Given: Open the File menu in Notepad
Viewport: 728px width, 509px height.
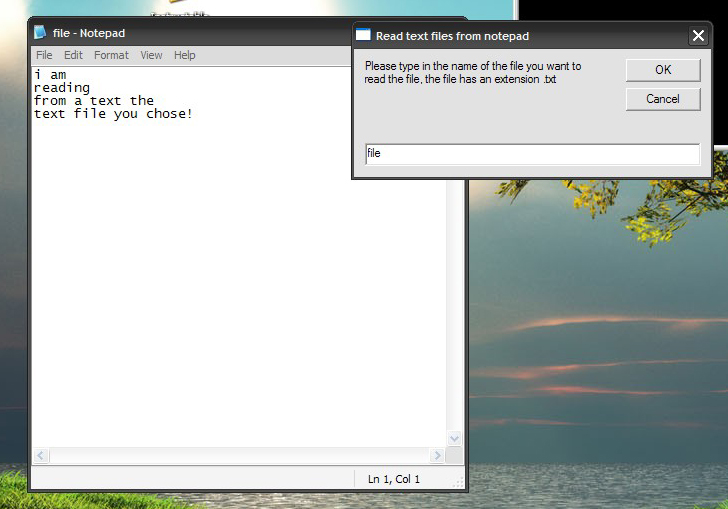Looking at the screenshot, I should pyautogui.click(x=44, y=55).
